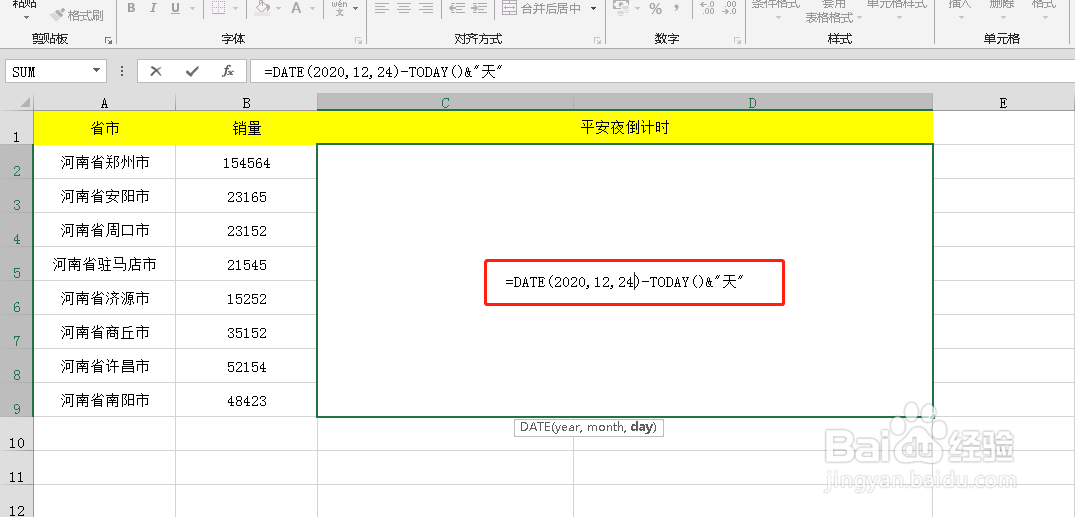Click the 销量 header cell

[246, 128]
